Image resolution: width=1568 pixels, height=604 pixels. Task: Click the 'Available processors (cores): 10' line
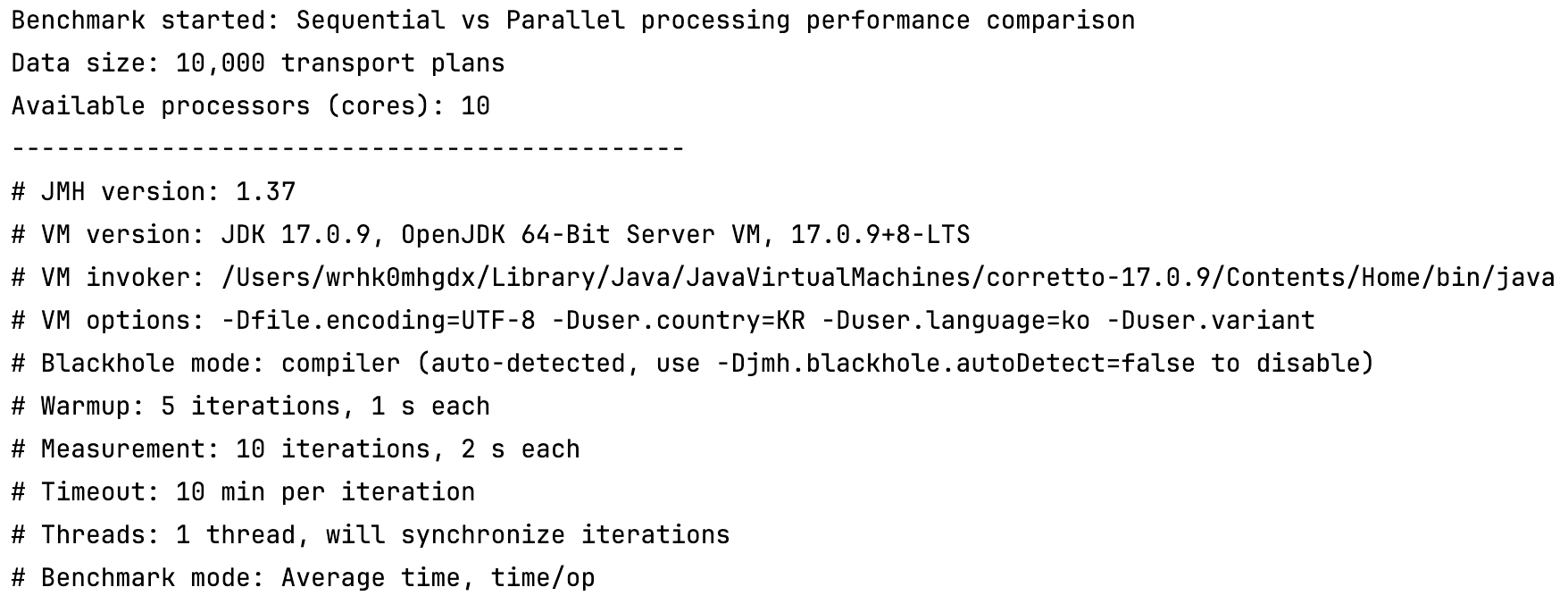(251, 106)
